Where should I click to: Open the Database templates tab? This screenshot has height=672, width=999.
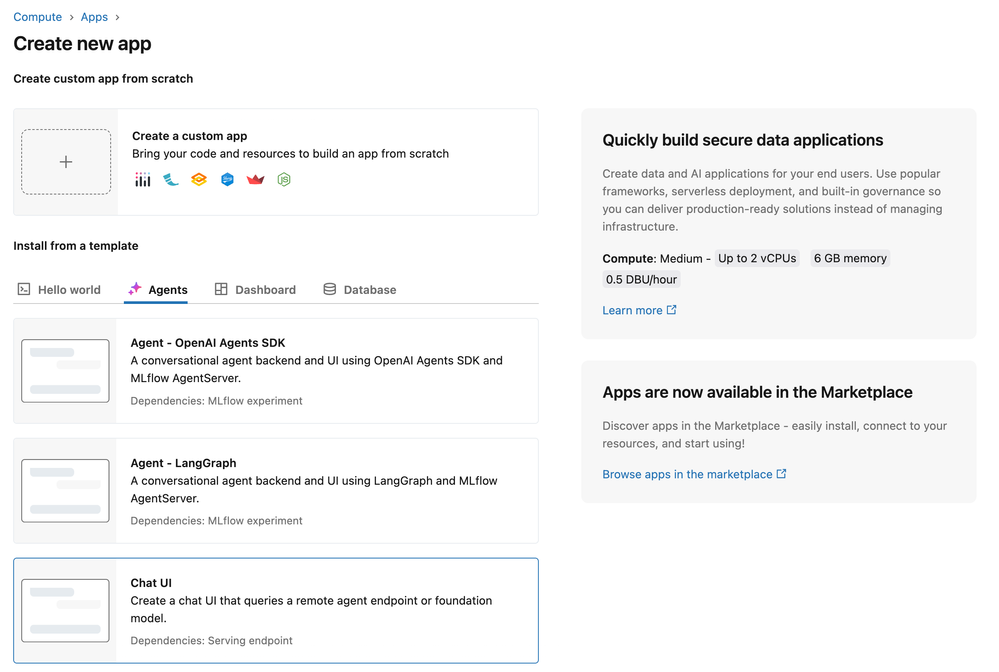(359, 290)
